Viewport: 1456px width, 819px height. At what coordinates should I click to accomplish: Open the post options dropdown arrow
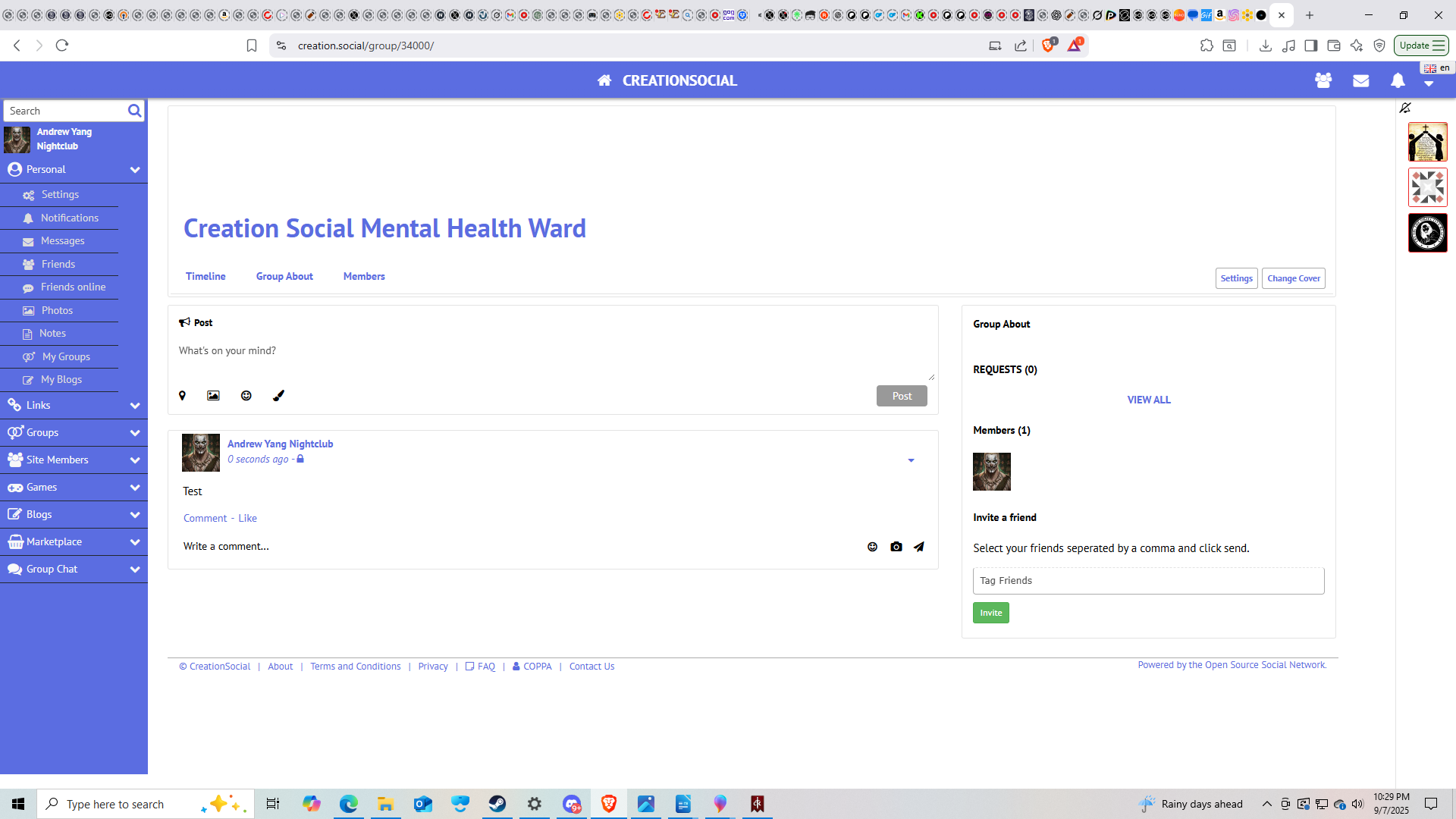911,460
